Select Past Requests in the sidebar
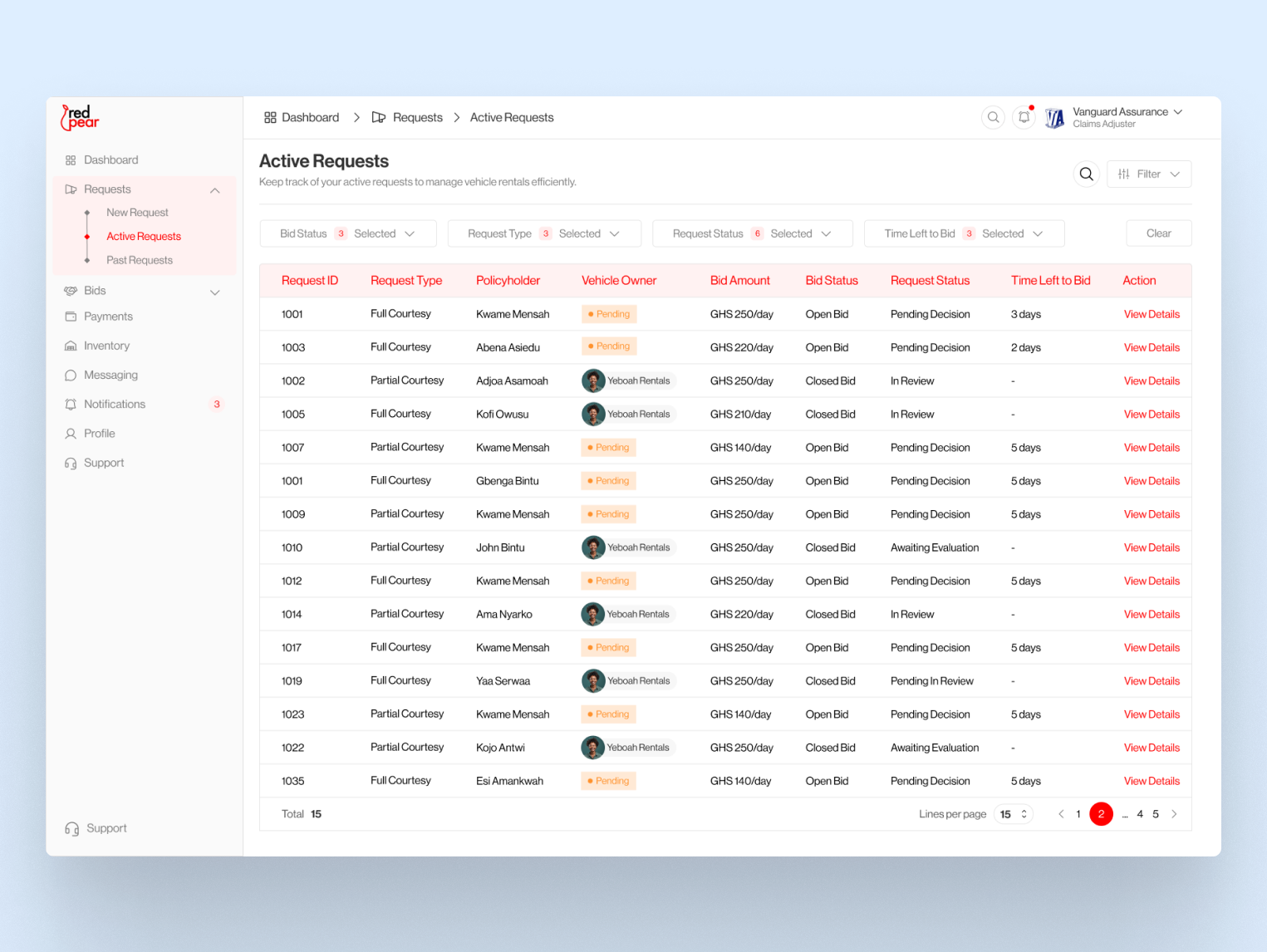The width and height of the screenshot is (1267, 952). point(139,259)
